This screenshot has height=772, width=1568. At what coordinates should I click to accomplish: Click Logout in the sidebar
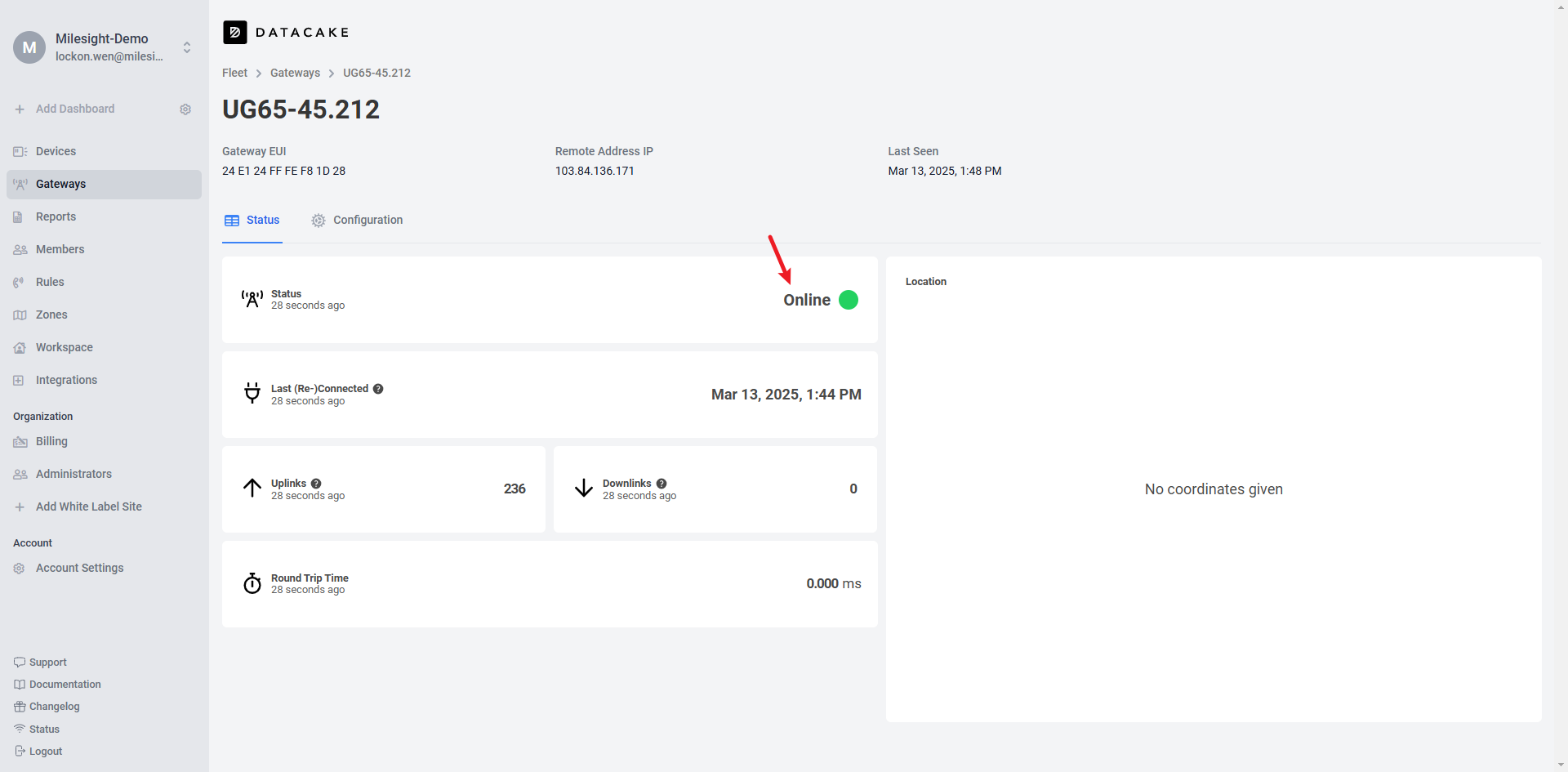pyautogui.click(x=38, y=752)
